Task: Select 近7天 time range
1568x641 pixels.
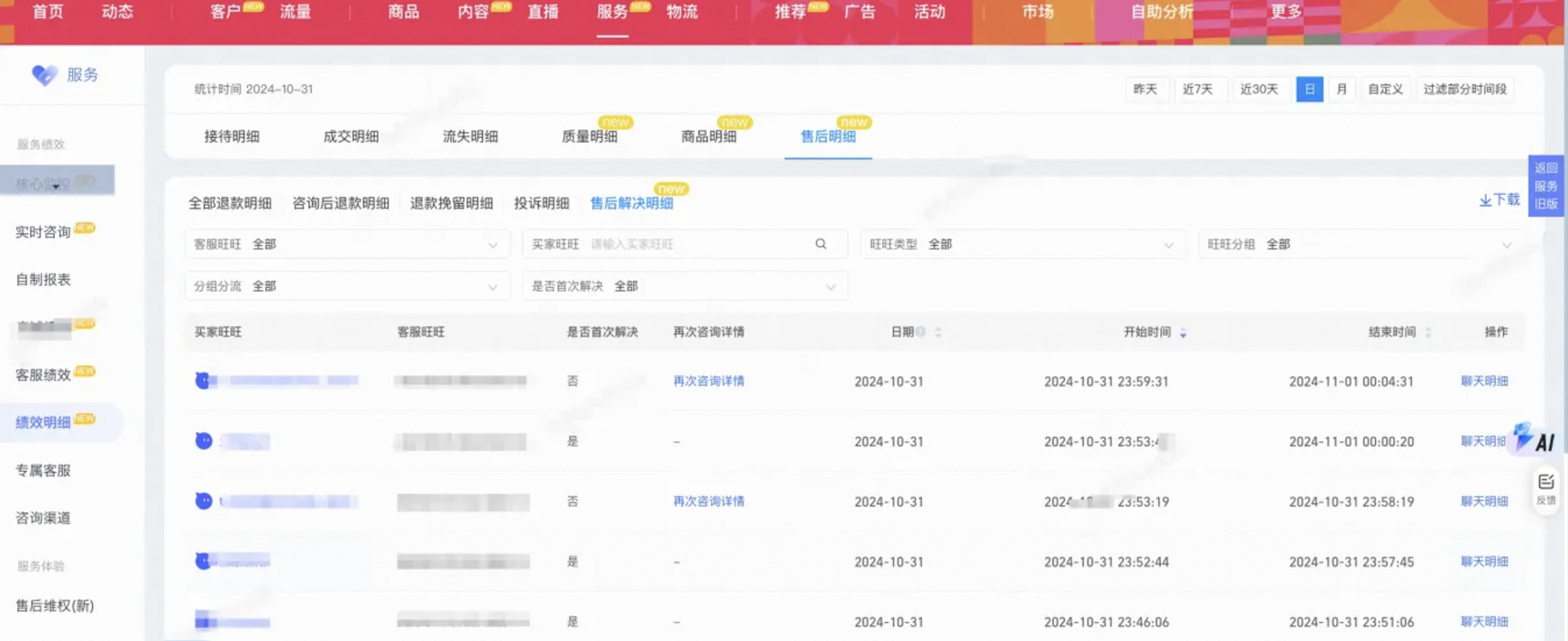Action: tap(1197, 89)
